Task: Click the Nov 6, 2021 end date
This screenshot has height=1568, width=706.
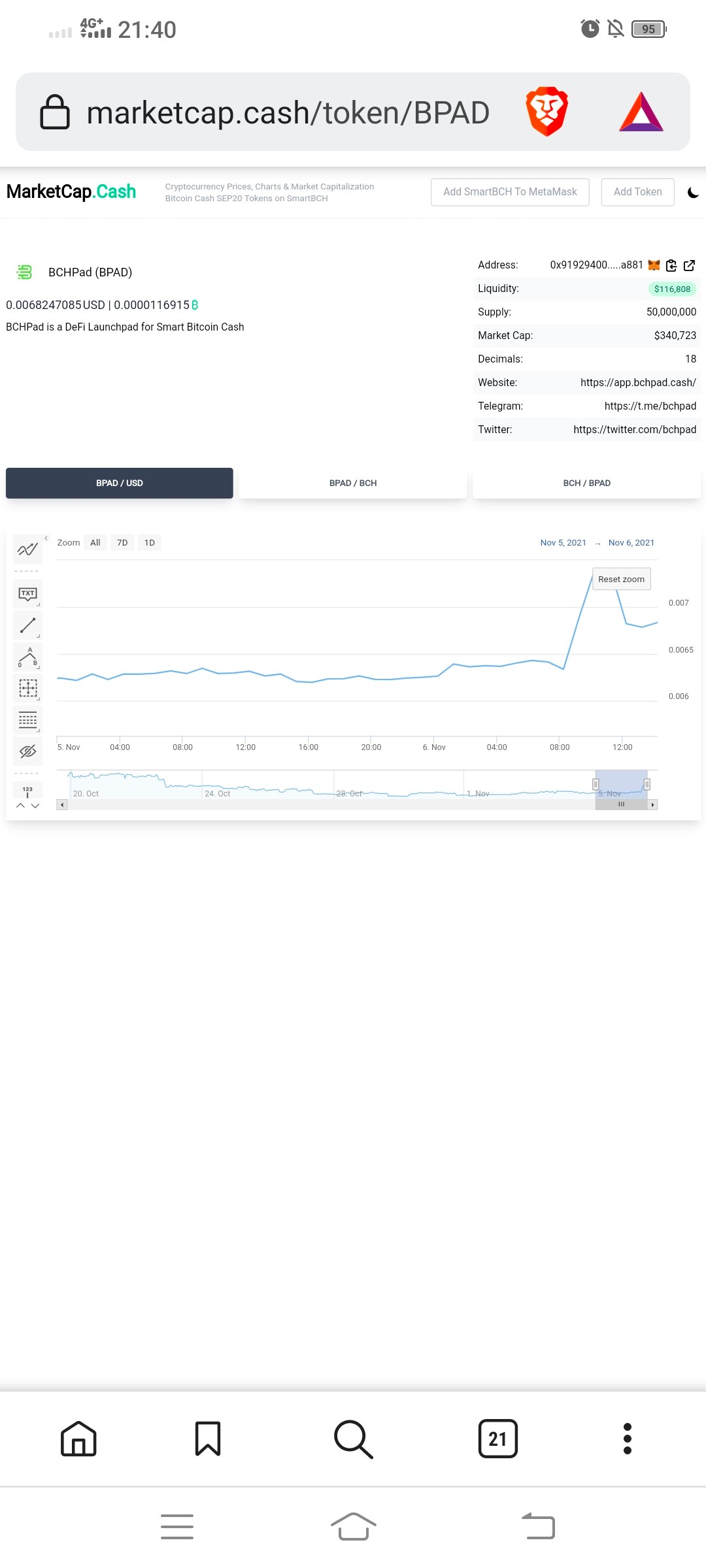Action: tap(631, 543)
